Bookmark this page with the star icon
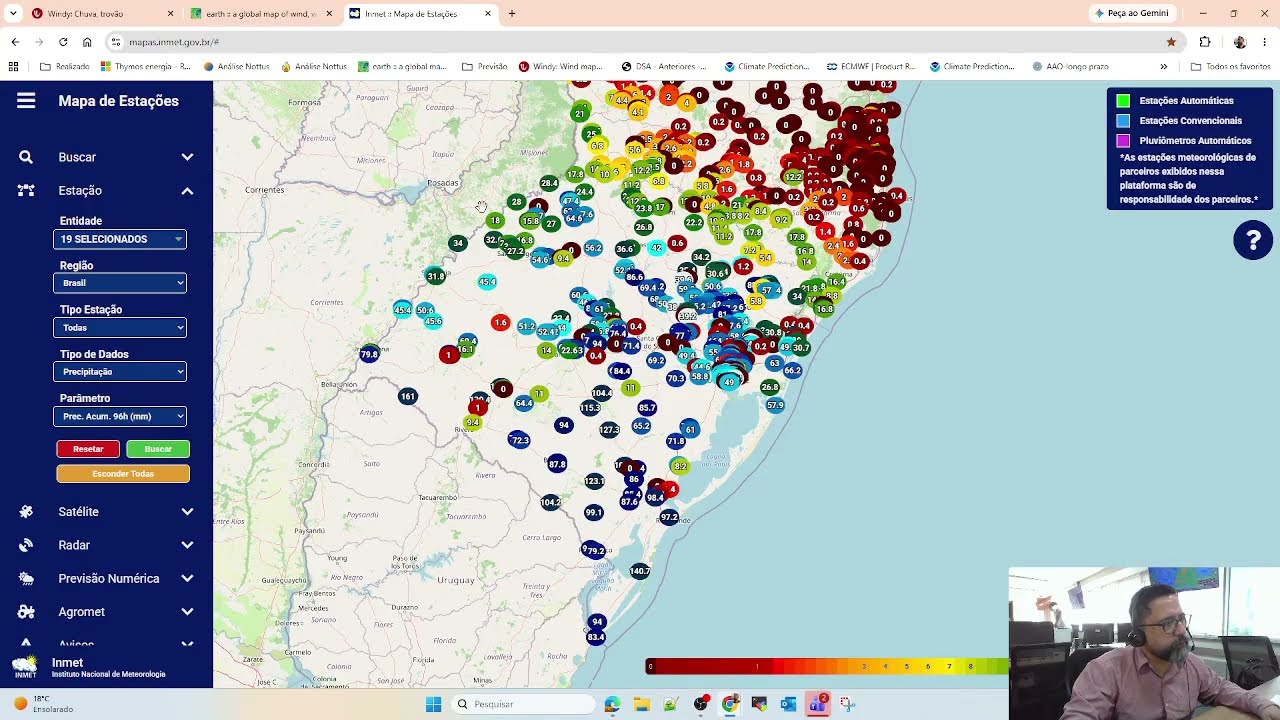The image size is (1280, 720). [1171, 42]
